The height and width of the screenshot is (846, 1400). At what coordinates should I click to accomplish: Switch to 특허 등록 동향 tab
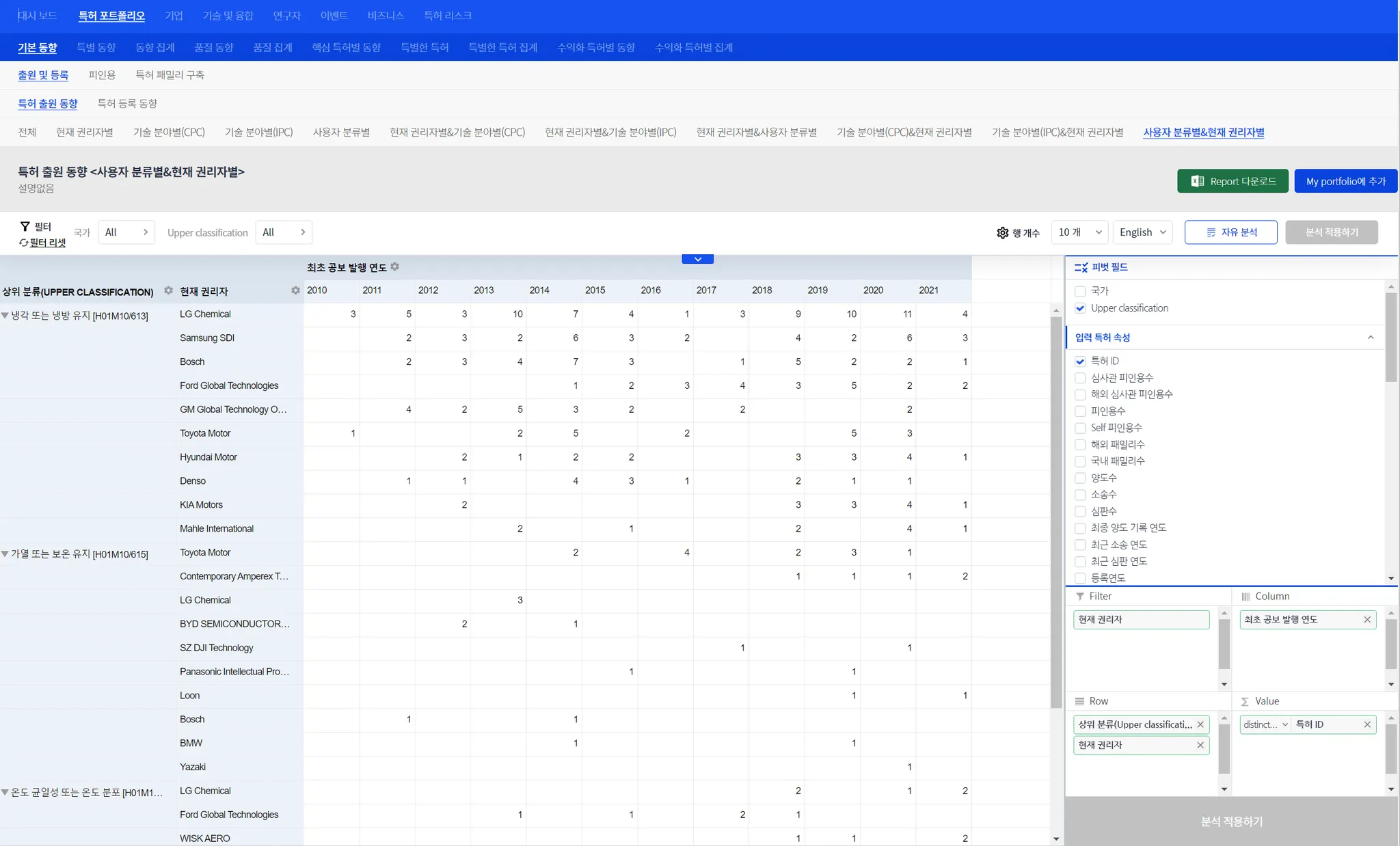coord(127,104)
